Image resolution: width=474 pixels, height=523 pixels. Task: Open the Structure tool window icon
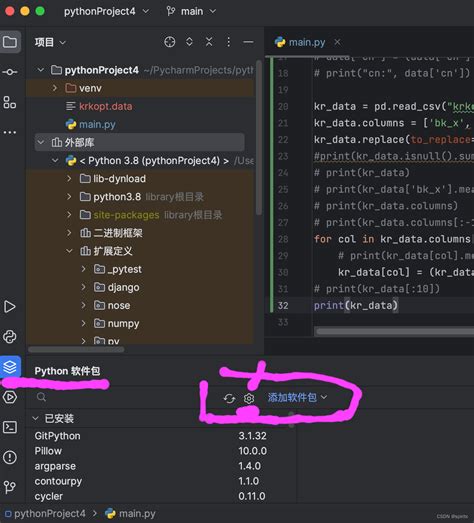[10, 102]
